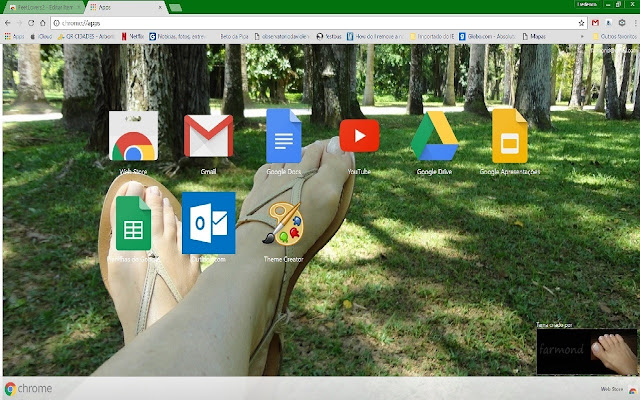
Task: Click the hexagon extension icon in toolbar
Action: click(622, 23)
